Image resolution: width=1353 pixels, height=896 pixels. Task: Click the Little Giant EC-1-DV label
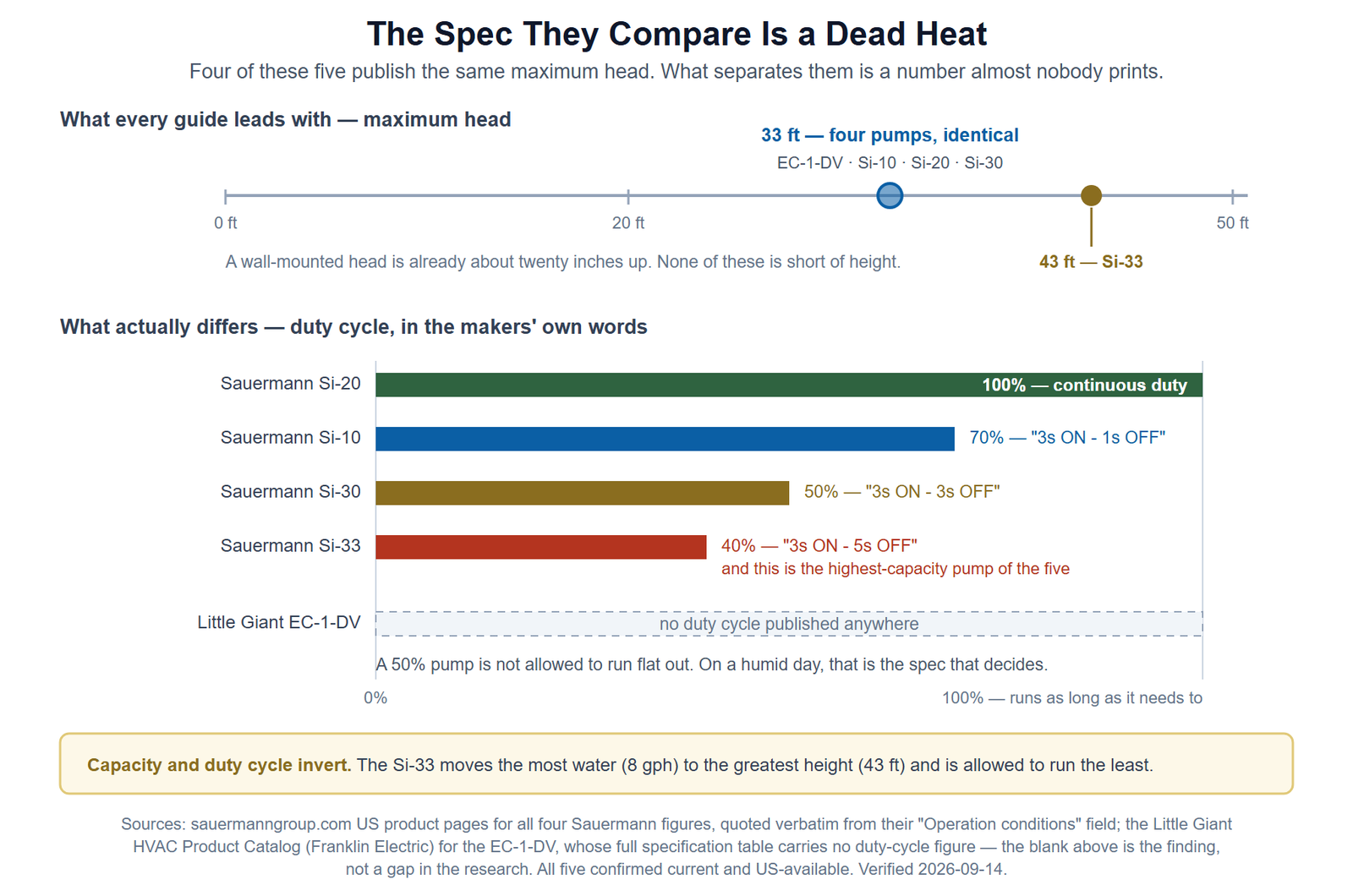pyautogui.click(x=278, y=623)
